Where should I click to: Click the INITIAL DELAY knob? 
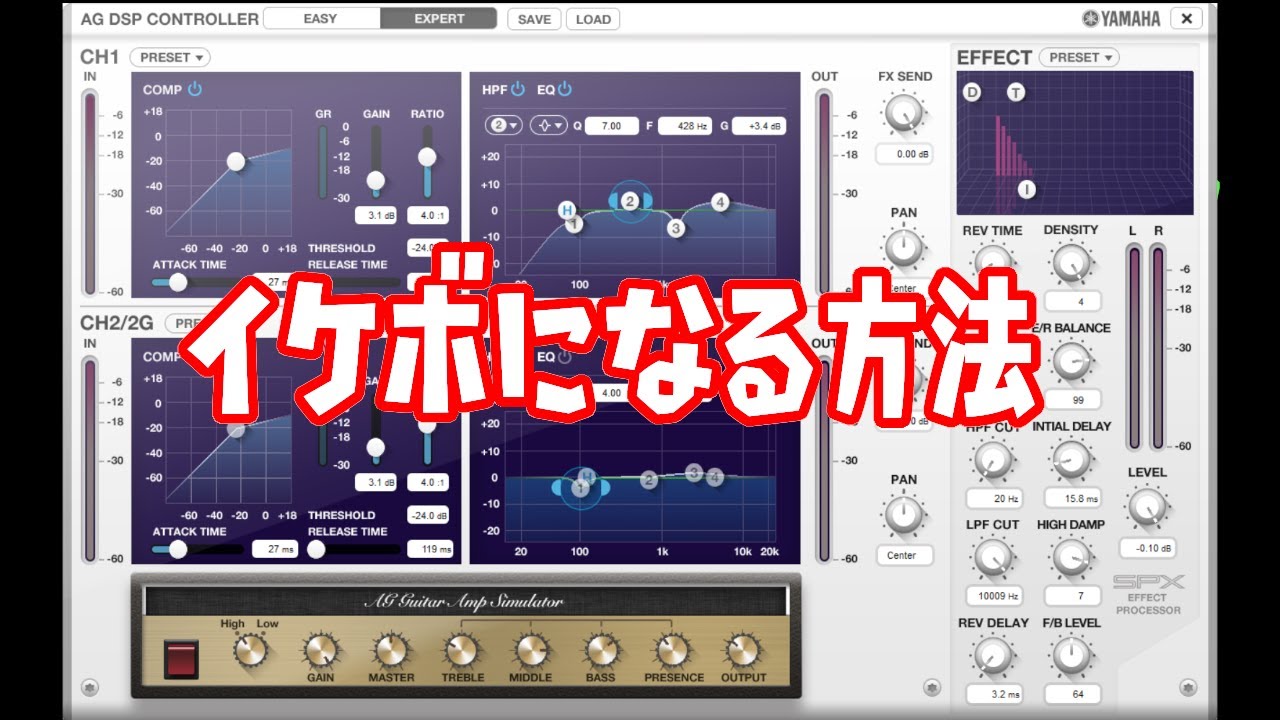tap(1071, 459)
